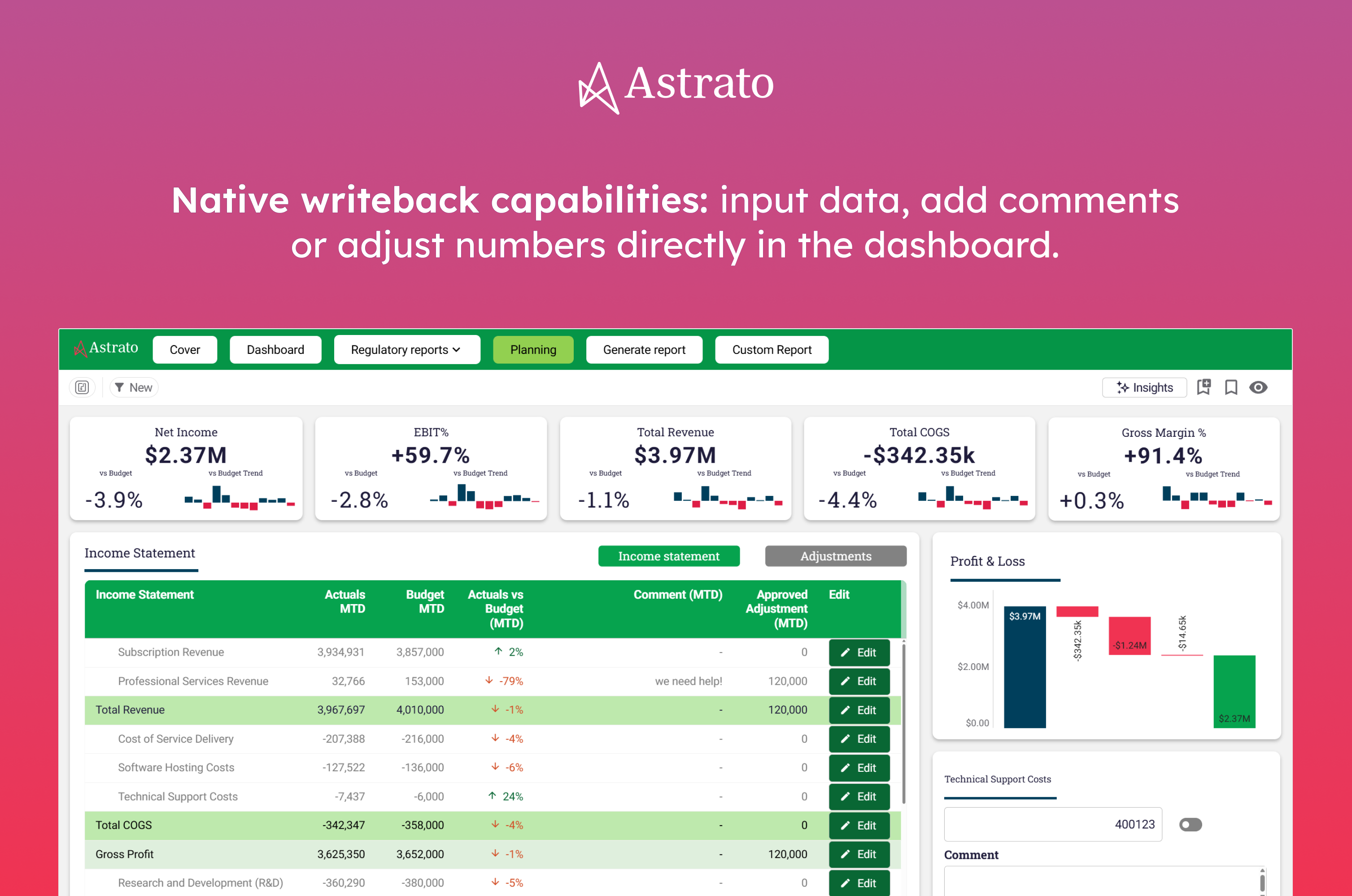The image size is (1352, 896).
Task: Open the Planning page
Action: point(532,350)
